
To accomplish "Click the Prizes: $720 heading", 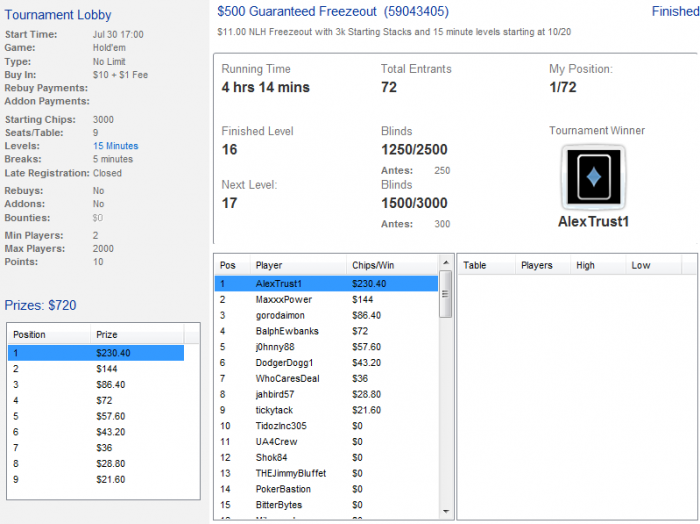I will coord(40,305).
